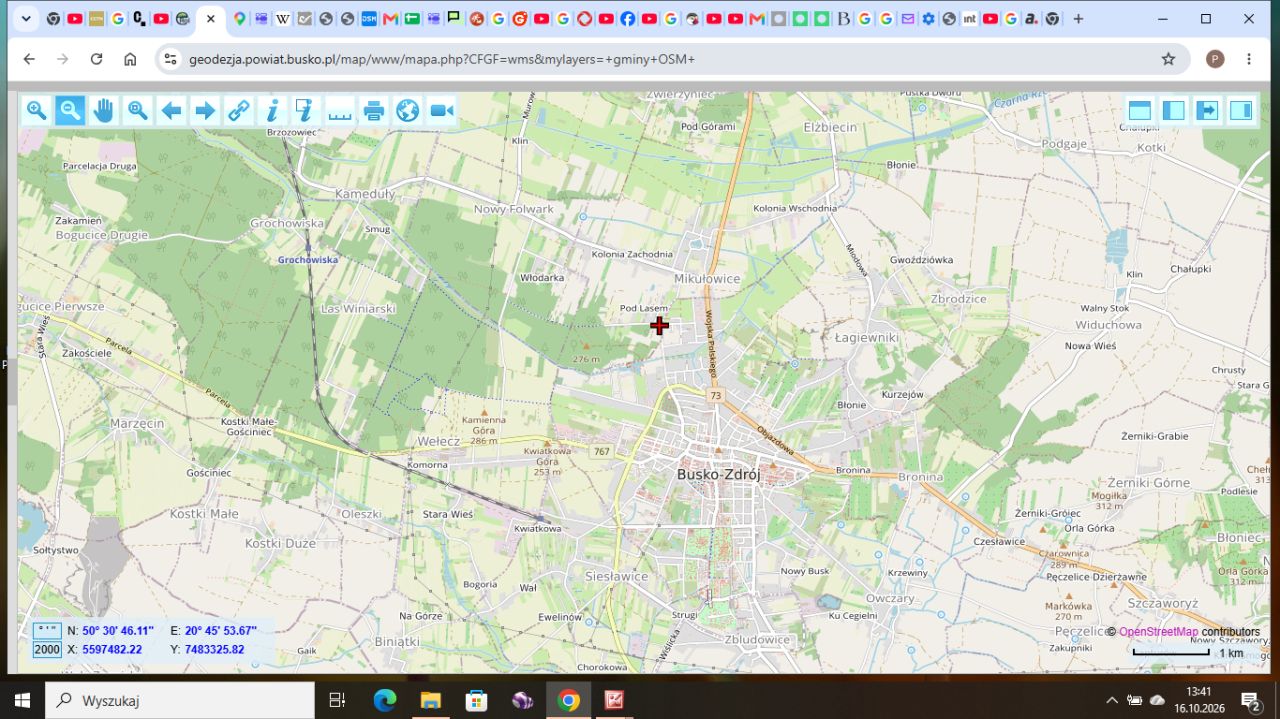Switch coordinate display with degrees-minutes-seconds button

click(47, 631)
